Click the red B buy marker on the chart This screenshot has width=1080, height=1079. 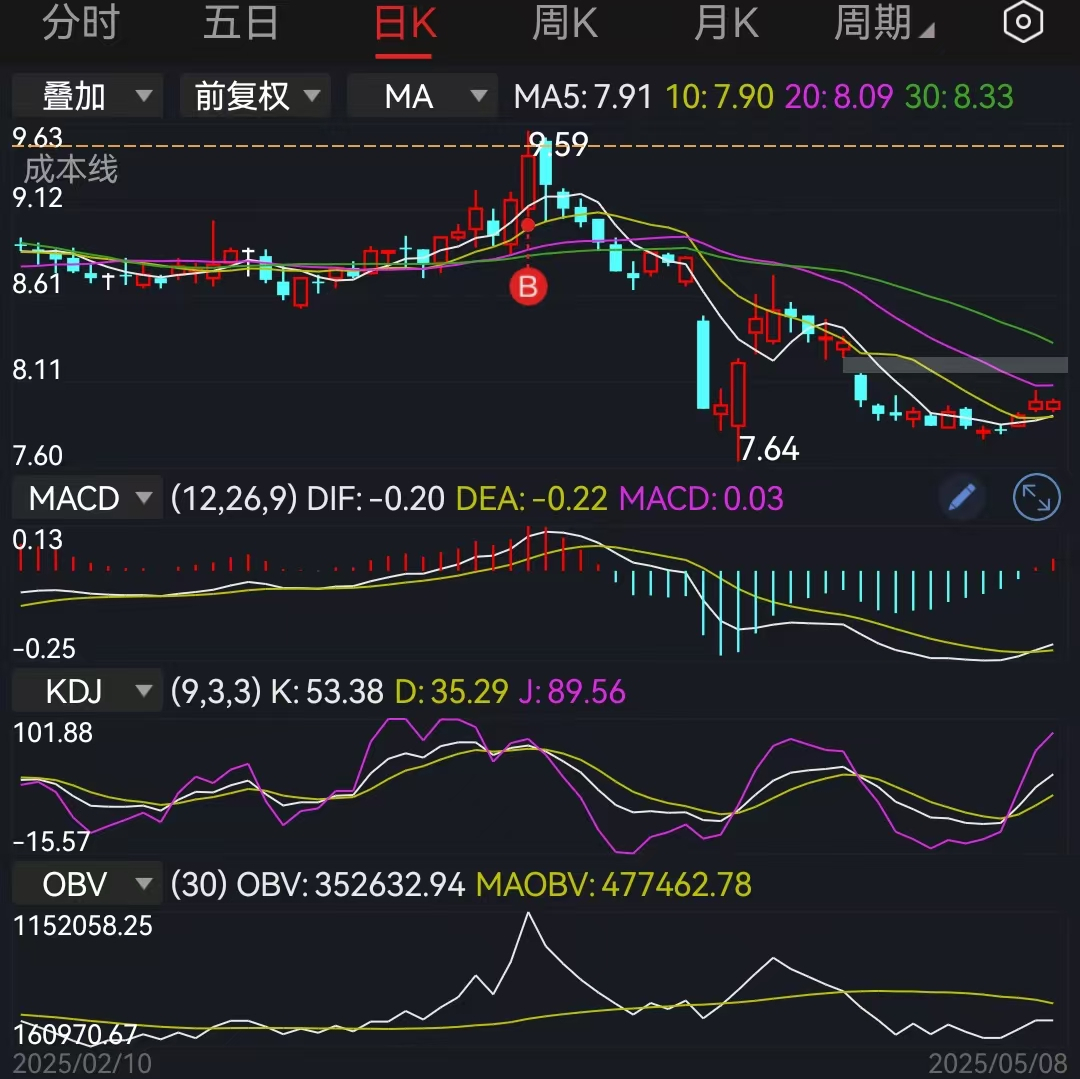tap(528, 287)
